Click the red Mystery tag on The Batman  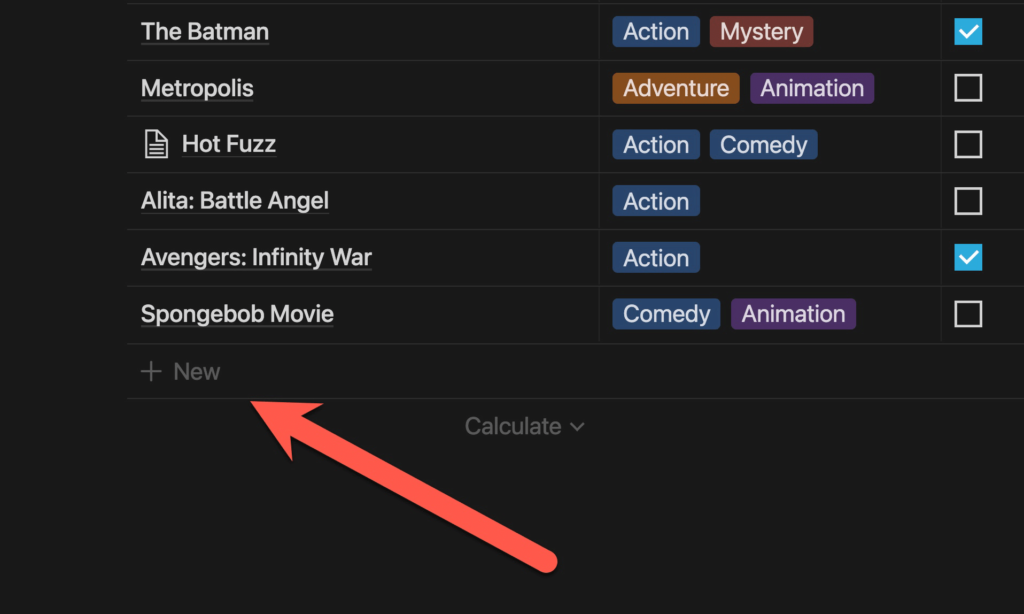(x=761, y=32)
